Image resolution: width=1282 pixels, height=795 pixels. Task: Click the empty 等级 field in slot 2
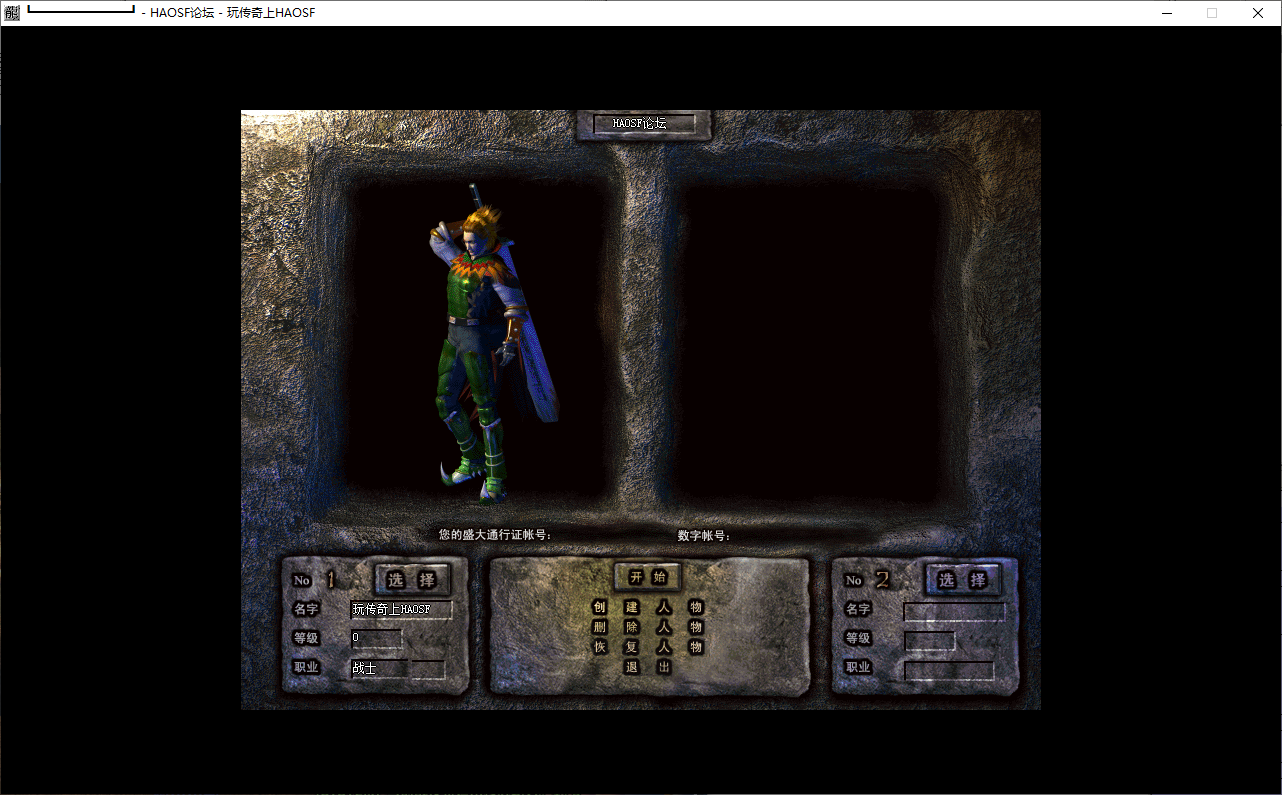click(x=929, y=640)
